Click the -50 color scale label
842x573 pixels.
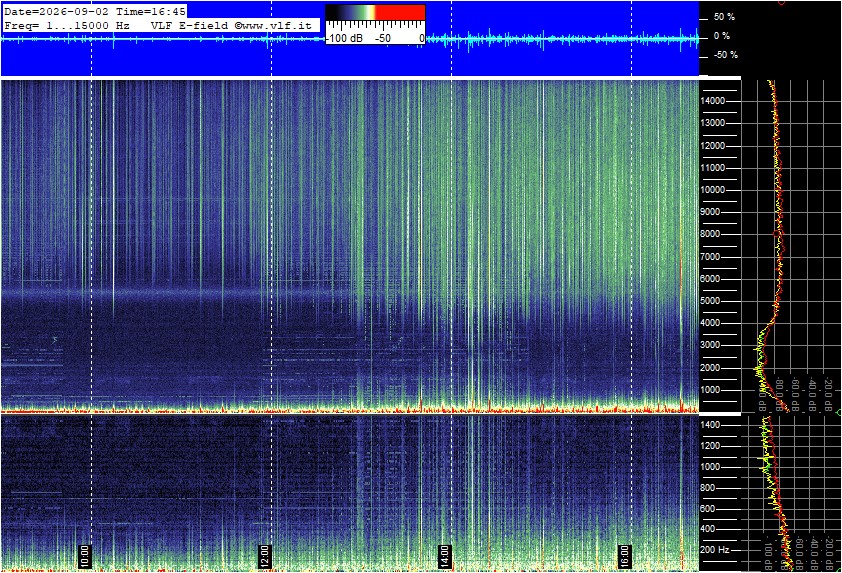pyautogui.click(x=383, y=38)
